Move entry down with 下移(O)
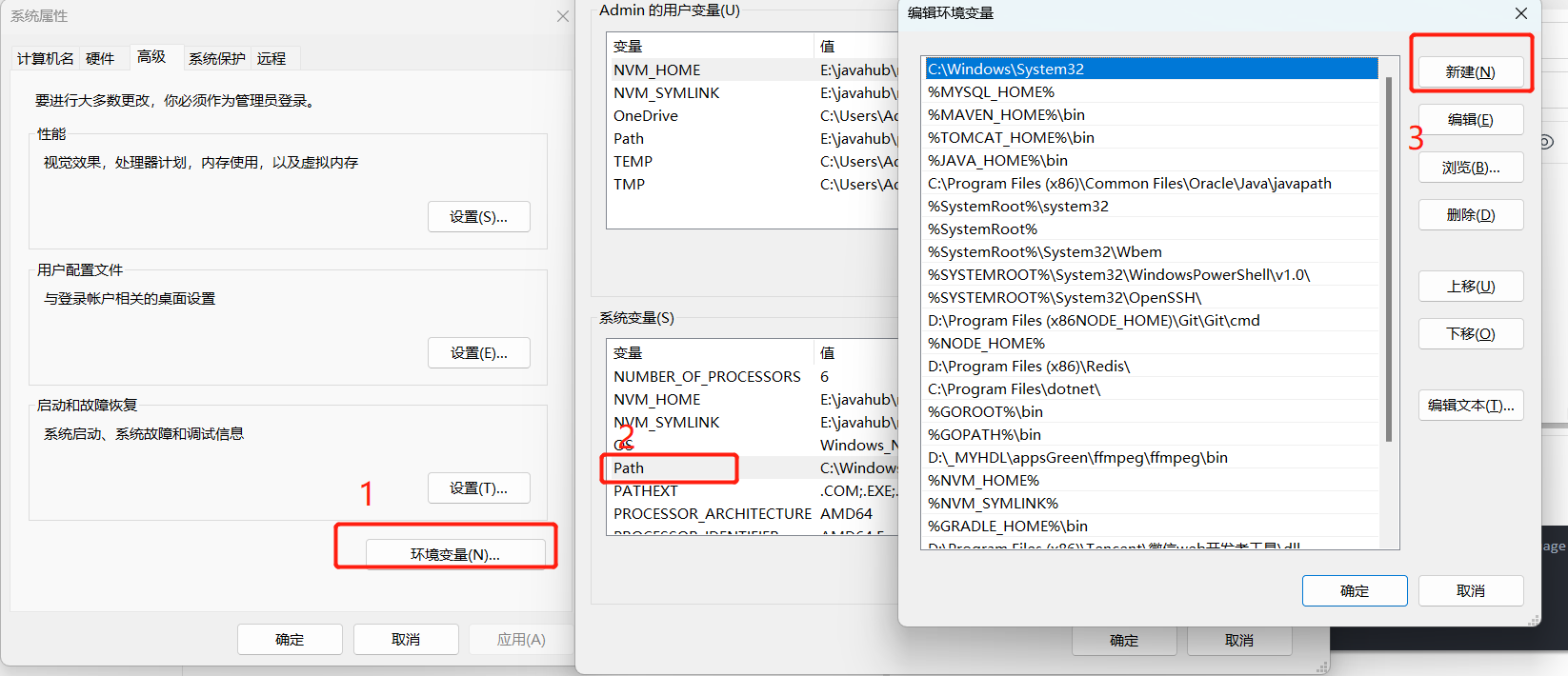 pyautogui.click(x=1470, y=334)
